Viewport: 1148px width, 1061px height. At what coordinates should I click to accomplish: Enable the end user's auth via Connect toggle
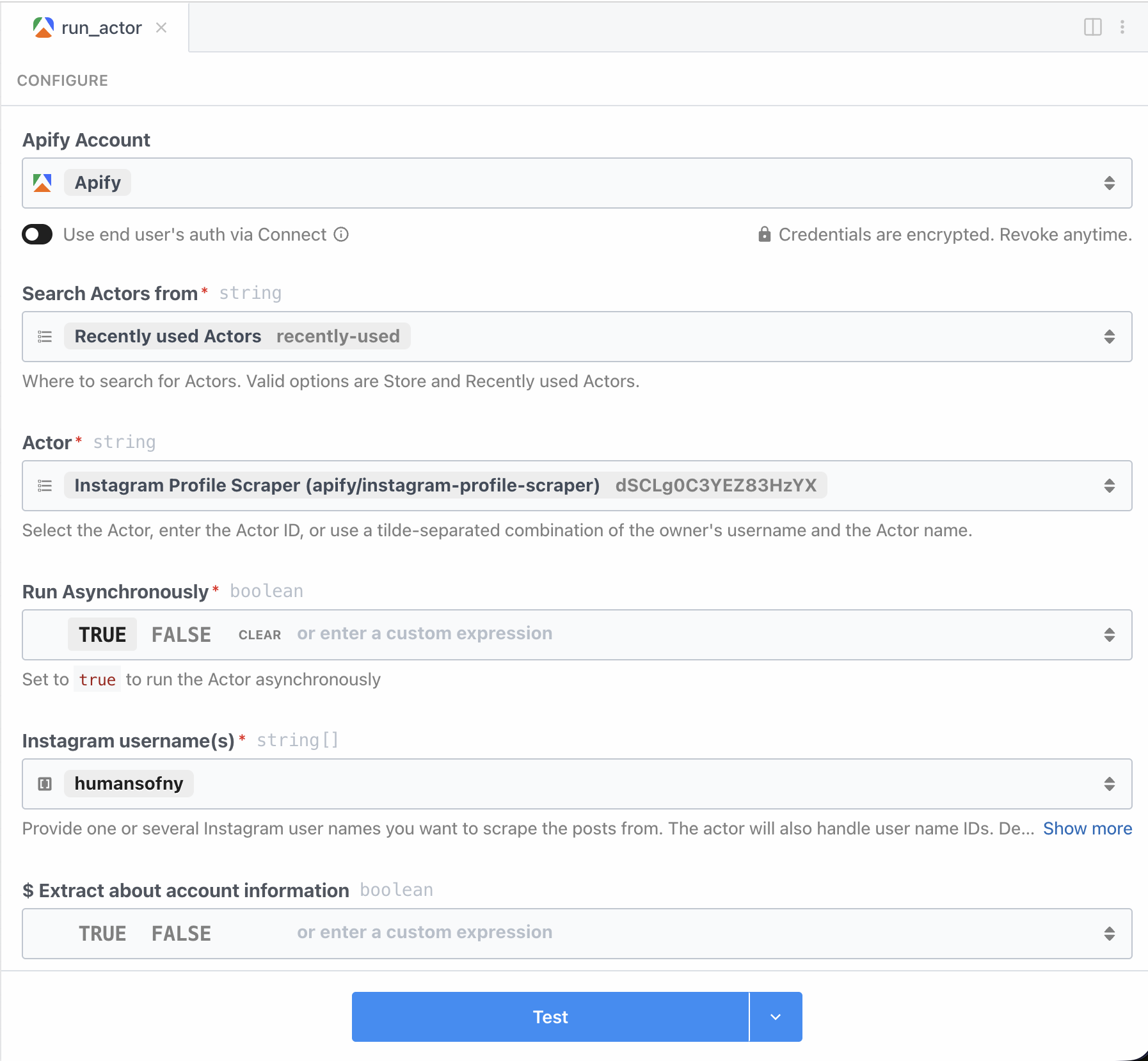point(37,234)
